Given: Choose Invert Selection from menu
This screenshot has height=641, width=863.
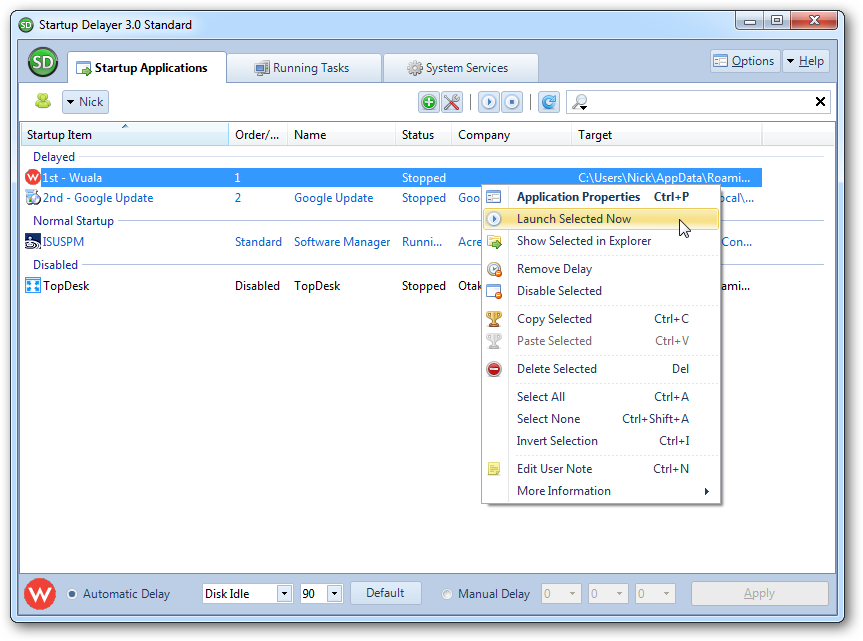Looking at the screenshot, I should coord(601,441).
